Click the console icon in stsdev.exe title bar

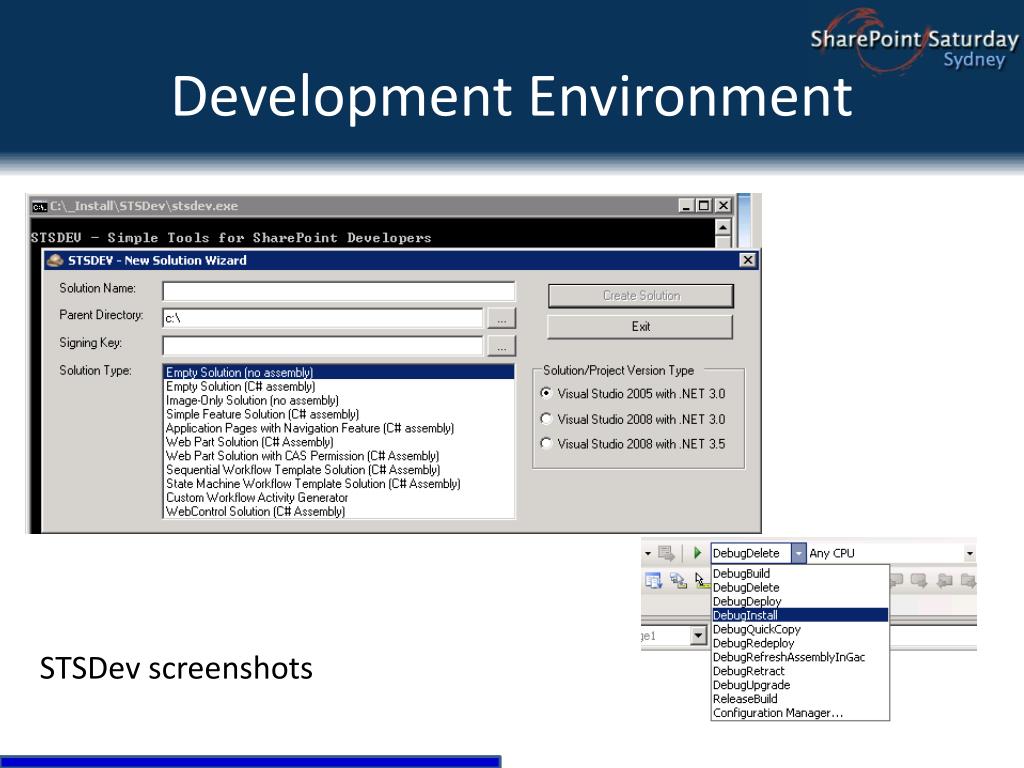[x=40, y=206]
